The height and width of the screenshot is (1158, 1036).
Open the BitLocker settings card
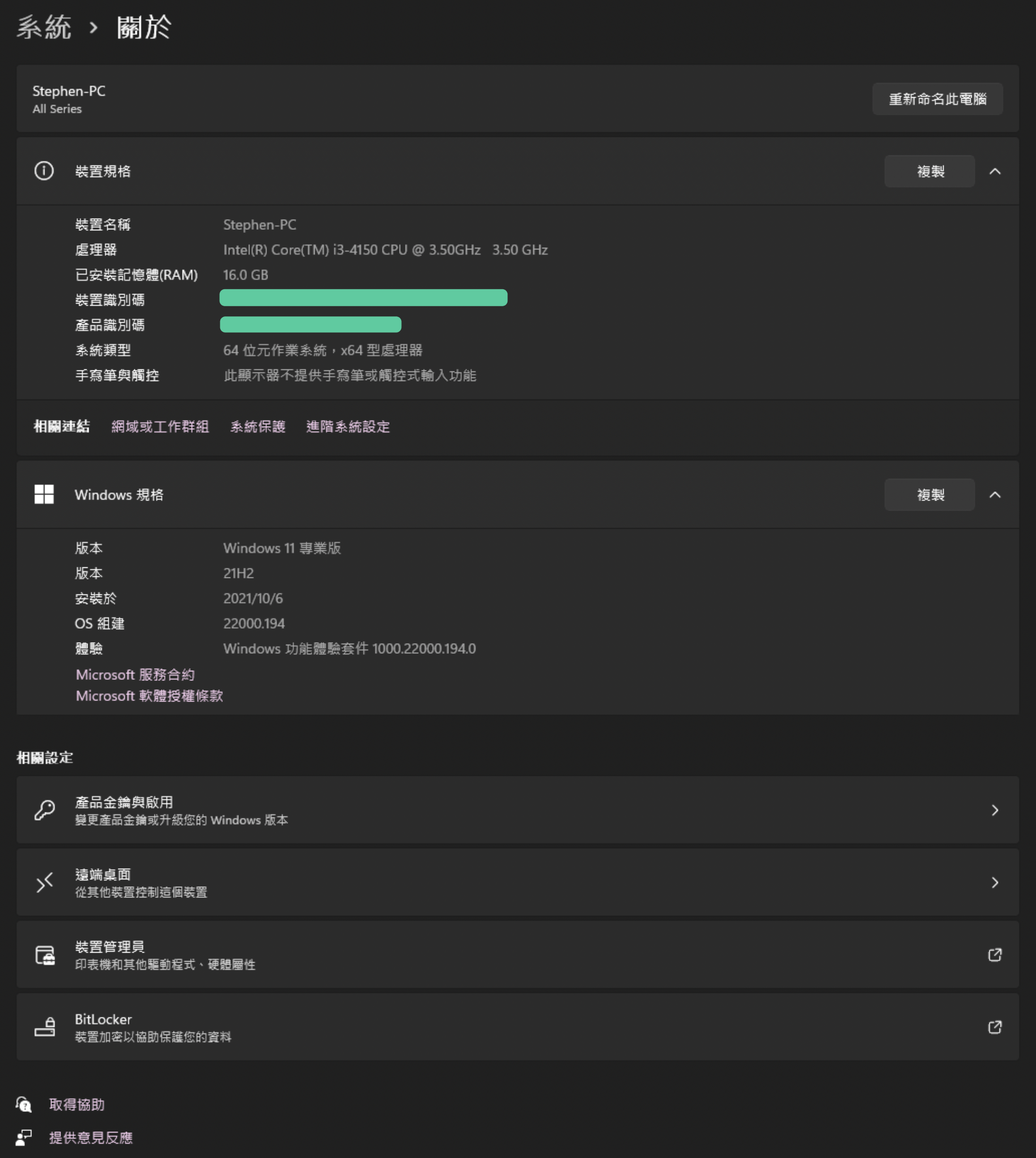coord(517,1027)
